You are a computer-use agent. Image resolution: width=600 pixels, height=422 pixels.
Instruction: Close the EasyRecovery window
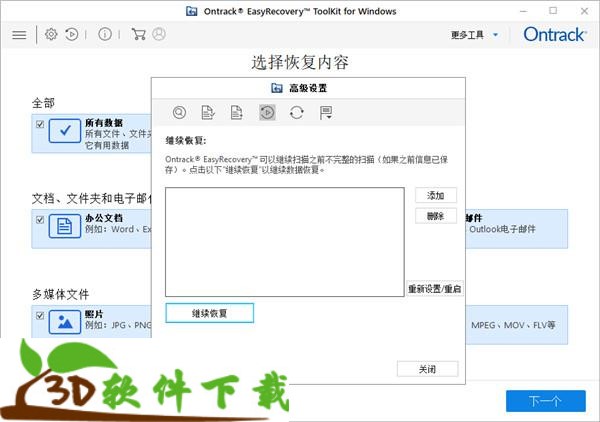[x=584, y=11]
